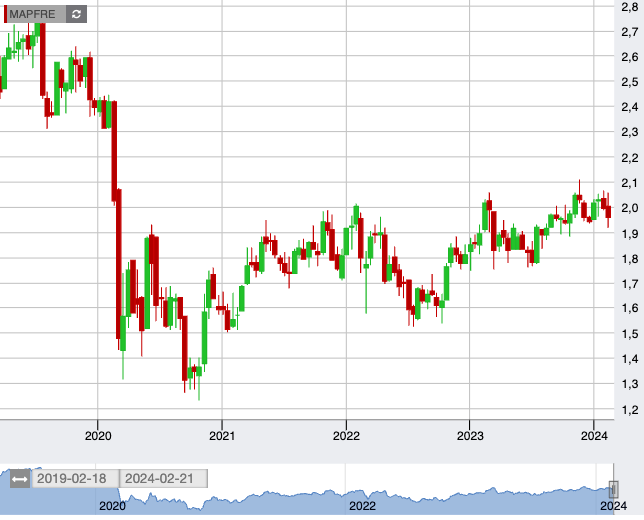Click the 2024 label on main axis
644x520 pixels.
[x=594, y=436]
